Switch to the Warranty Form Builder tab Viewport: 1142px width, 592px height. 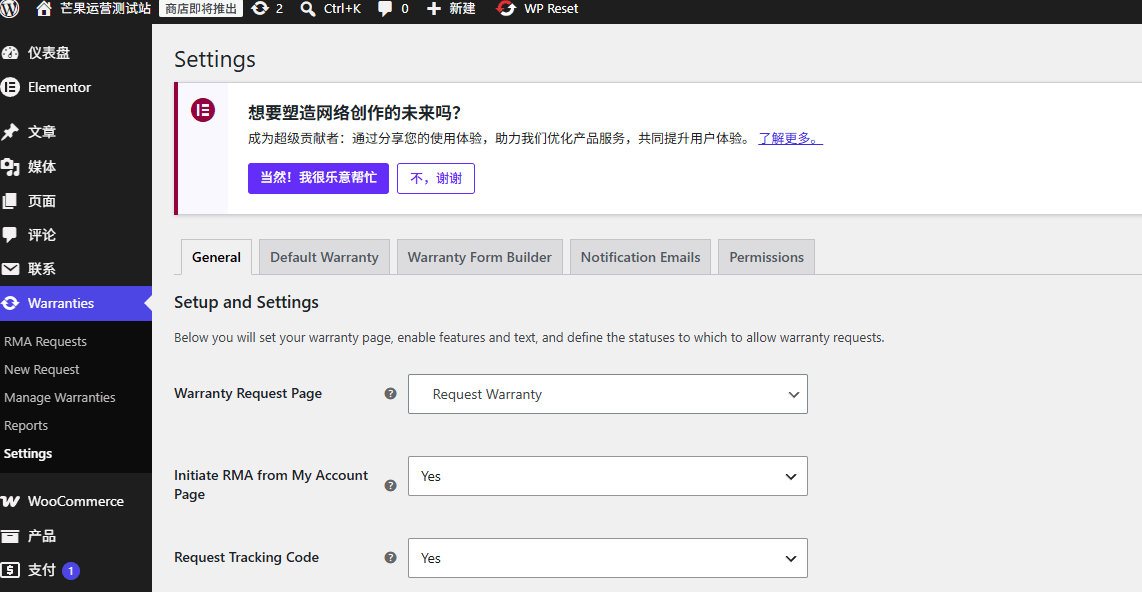[x=479, y=257]
